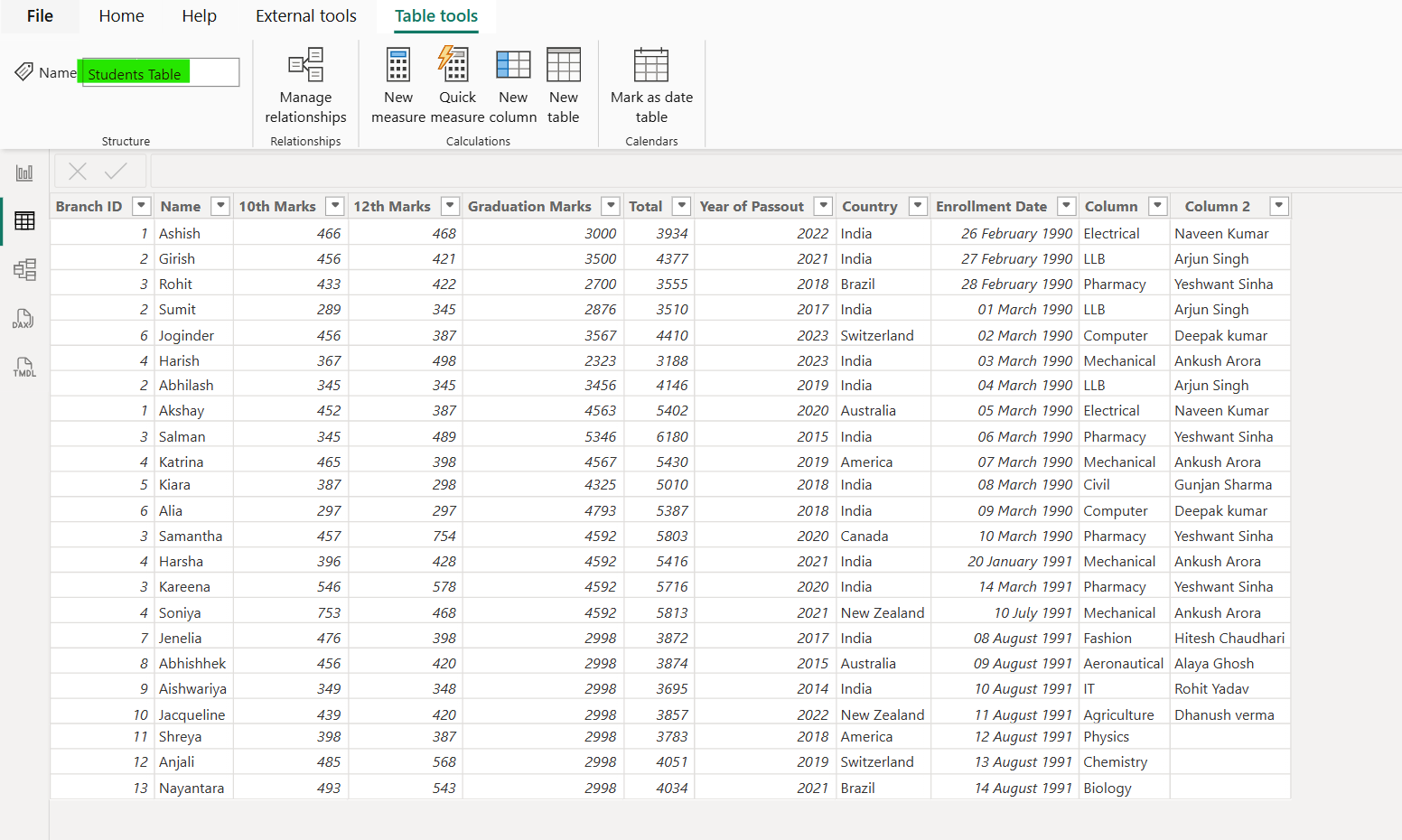Open the File menu

click(x=39, y=15)
